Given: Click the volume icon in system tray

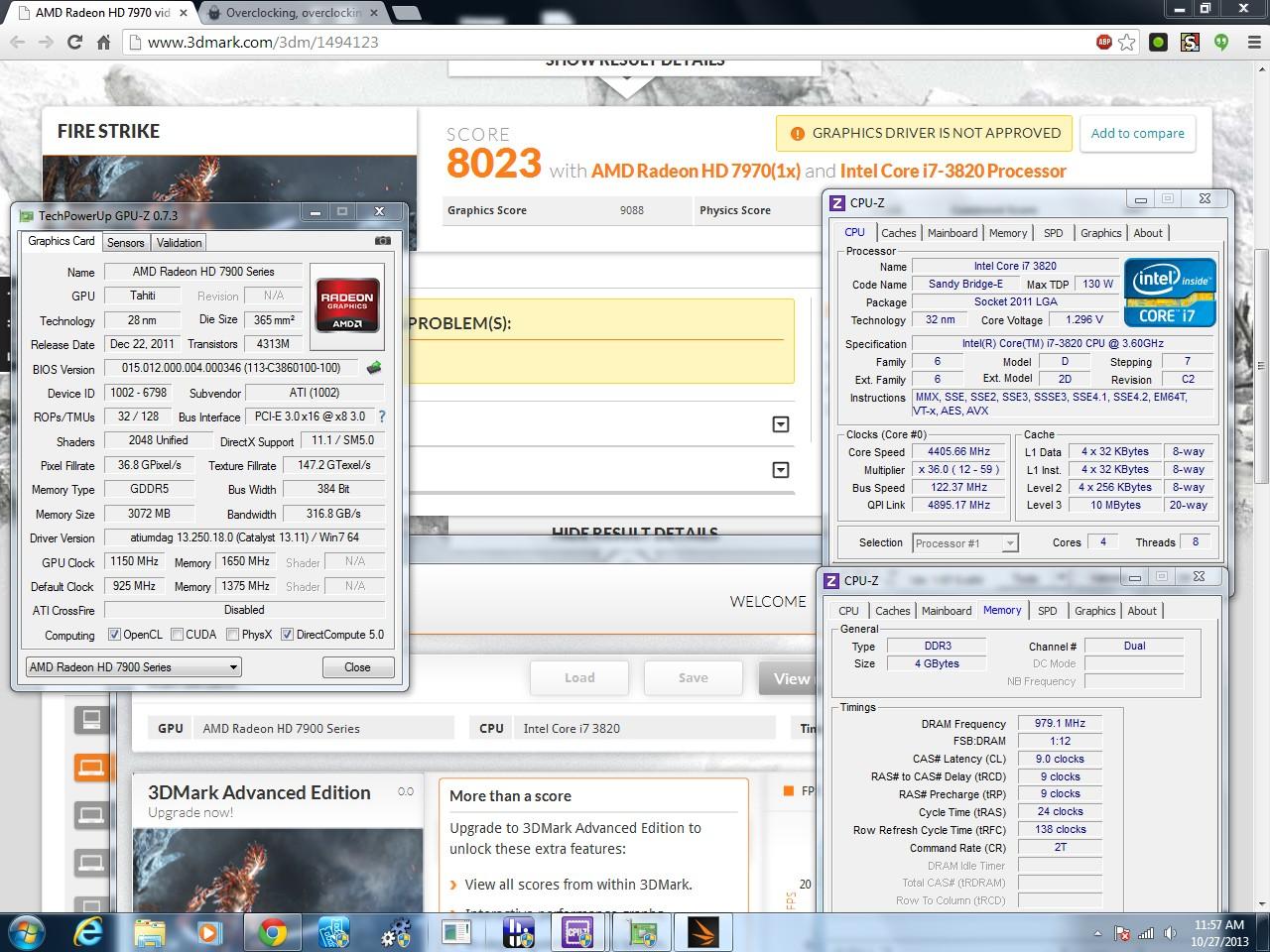Looking at the screenshot, I should click(1170, 933).
